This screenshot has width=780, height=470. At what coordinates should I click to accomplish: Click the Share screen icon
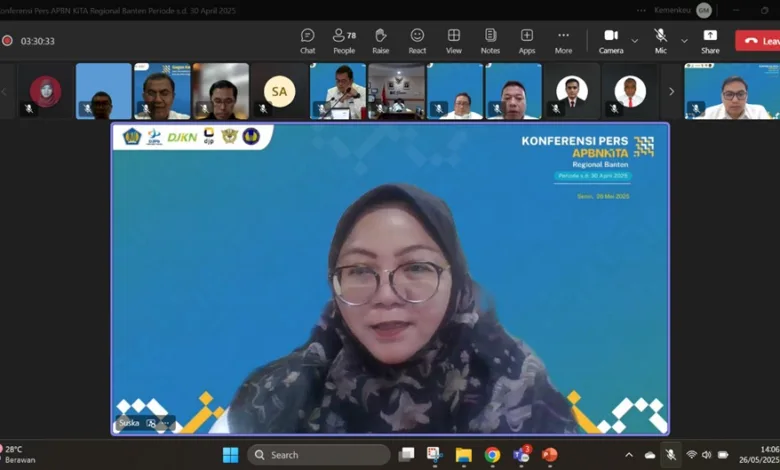coord(710,40)
